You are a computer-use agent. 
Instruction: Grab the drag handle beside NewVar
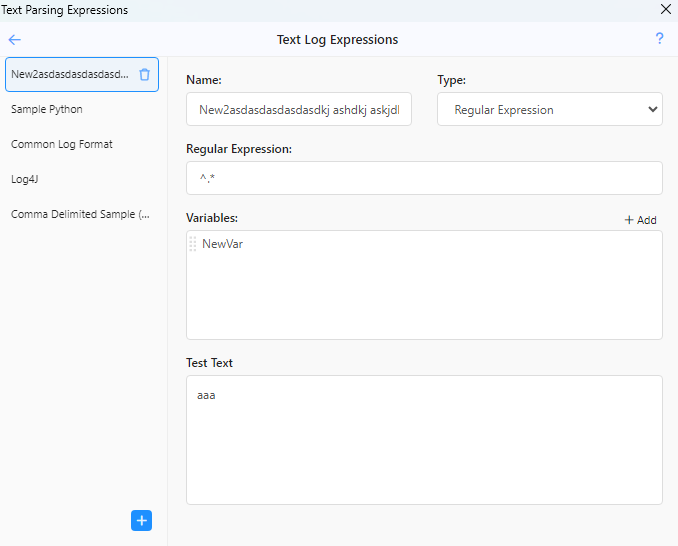(193, 244)
